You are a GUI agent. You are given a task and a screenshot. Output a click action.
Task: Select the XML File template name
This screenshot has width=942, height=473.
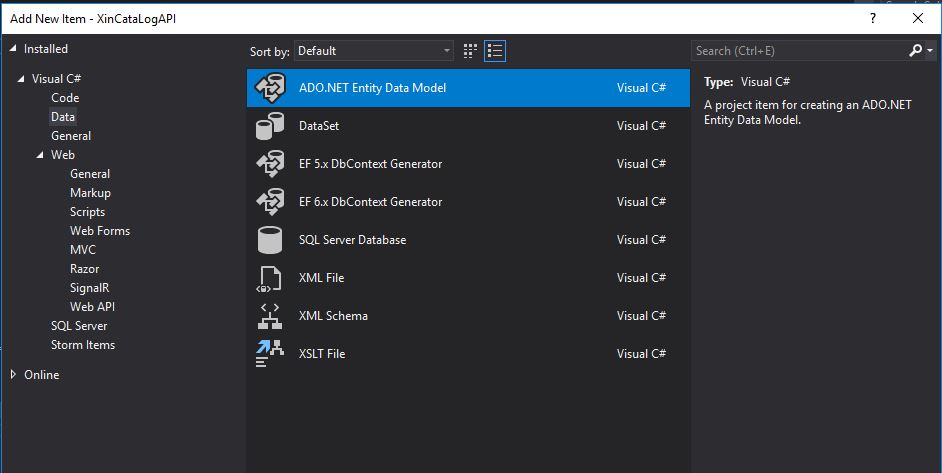[x=321, y=278]
